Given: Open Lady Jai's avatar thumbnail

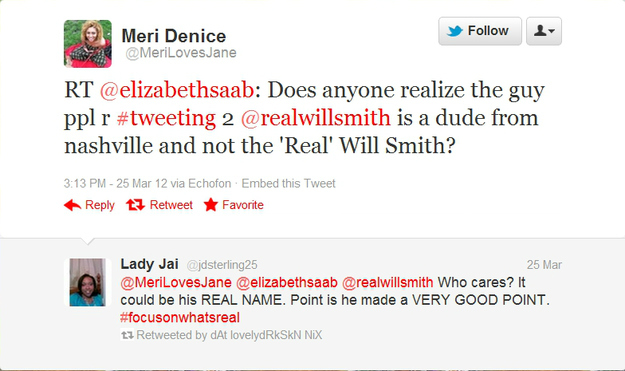Looking at the screenshot, I should (x=88, y=282).
